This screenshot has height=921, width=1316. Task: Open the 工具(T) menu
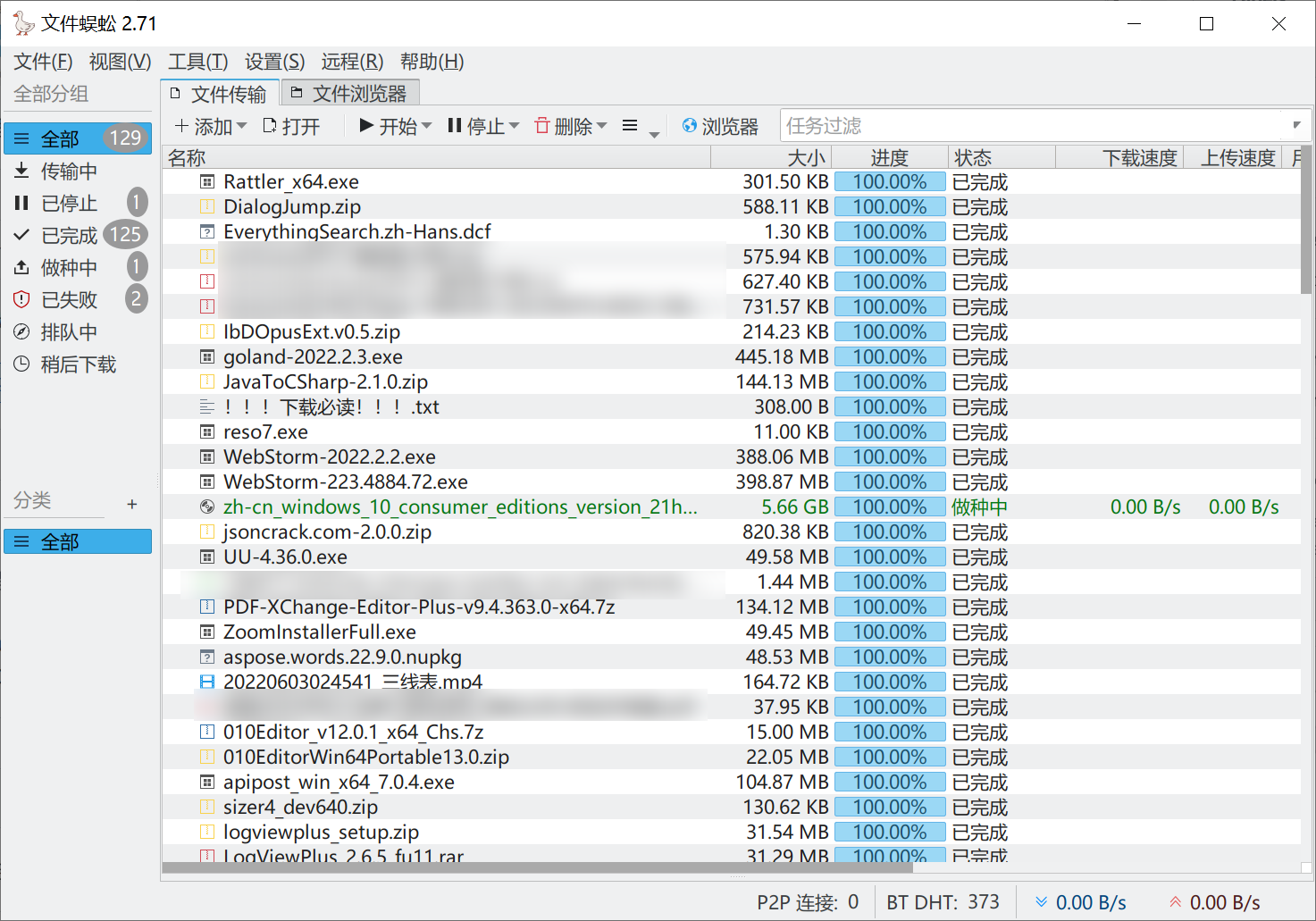coord(197,62)
